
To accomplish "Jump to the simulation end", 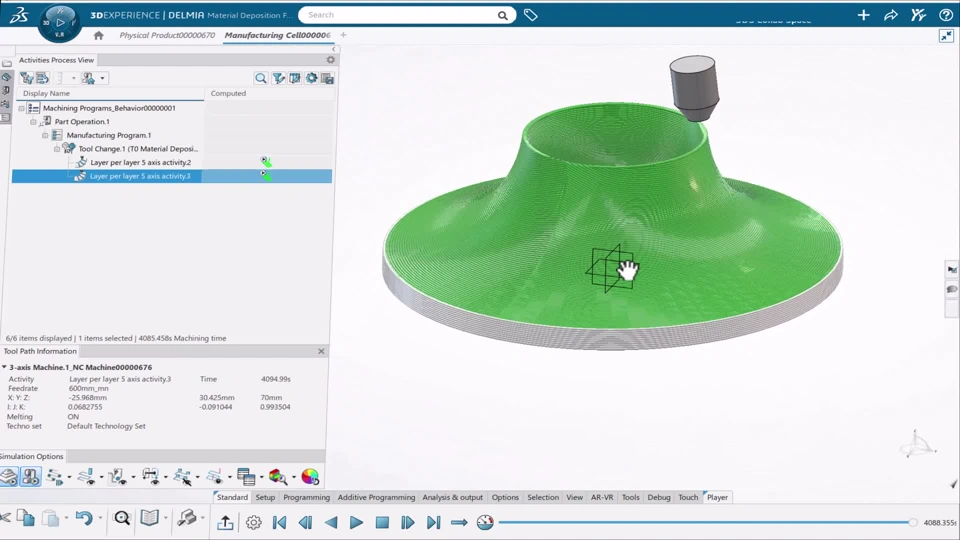I will coord(433,522).
